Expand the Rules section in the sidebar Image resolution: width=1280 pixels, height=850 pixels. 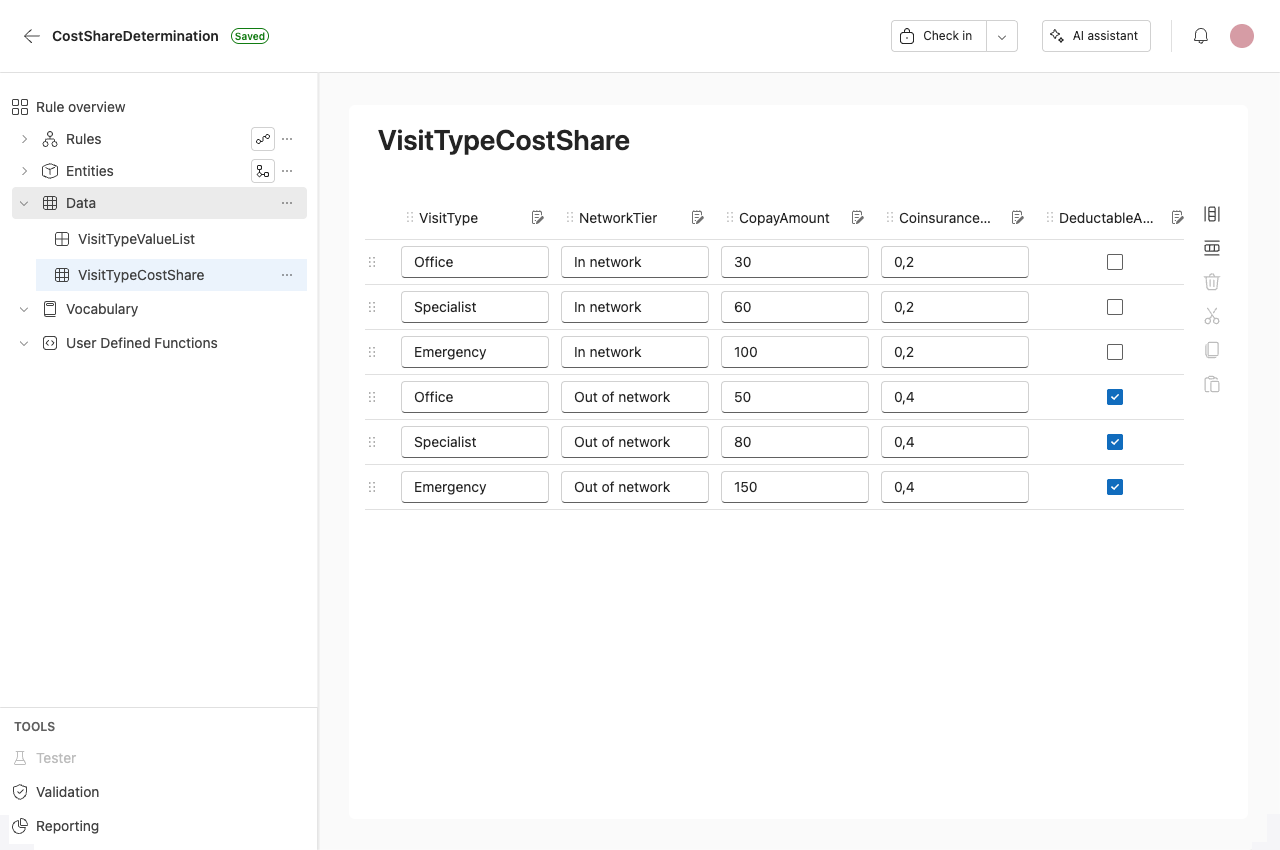24,139
